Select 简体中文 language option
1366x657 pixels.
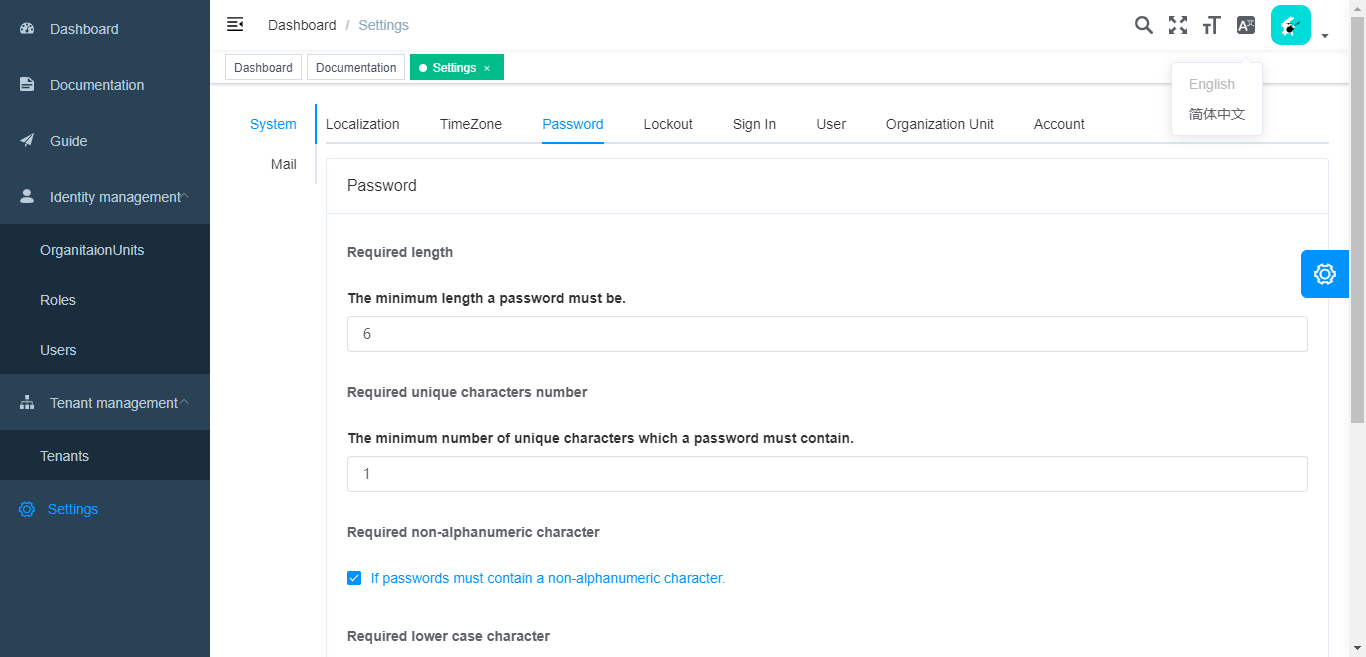[x=1216, y=114]
